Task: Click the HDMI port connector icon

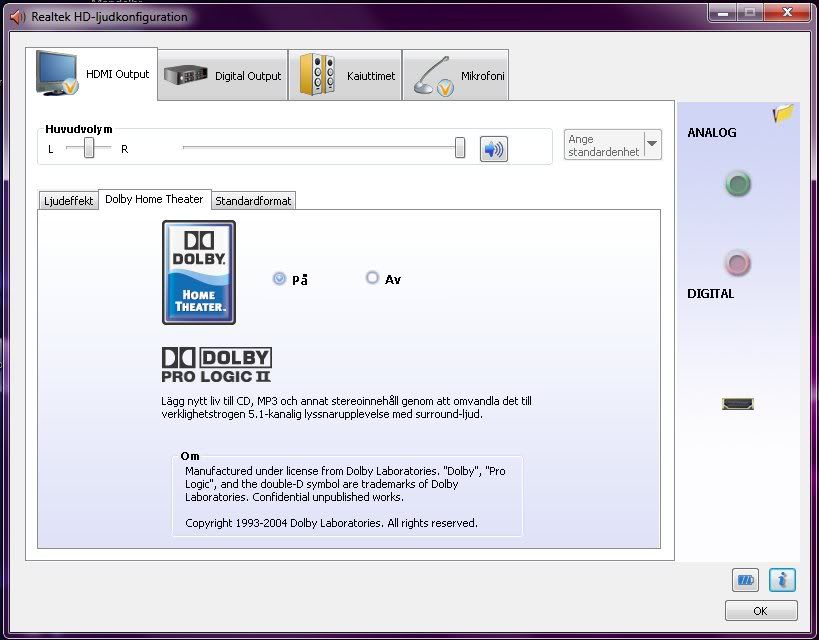Action: 737,404
